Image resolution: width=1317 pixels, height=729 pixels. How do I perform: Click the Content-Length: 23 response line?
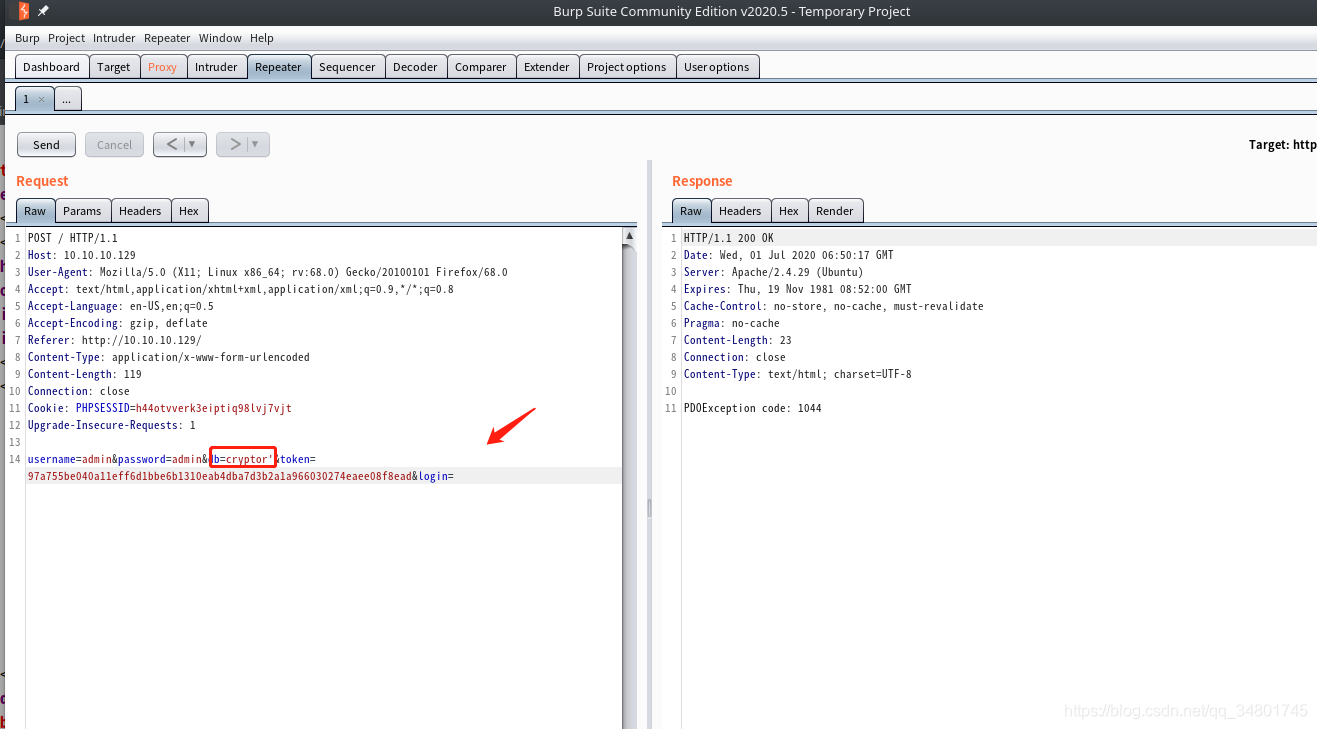click(x=737, y=340)
